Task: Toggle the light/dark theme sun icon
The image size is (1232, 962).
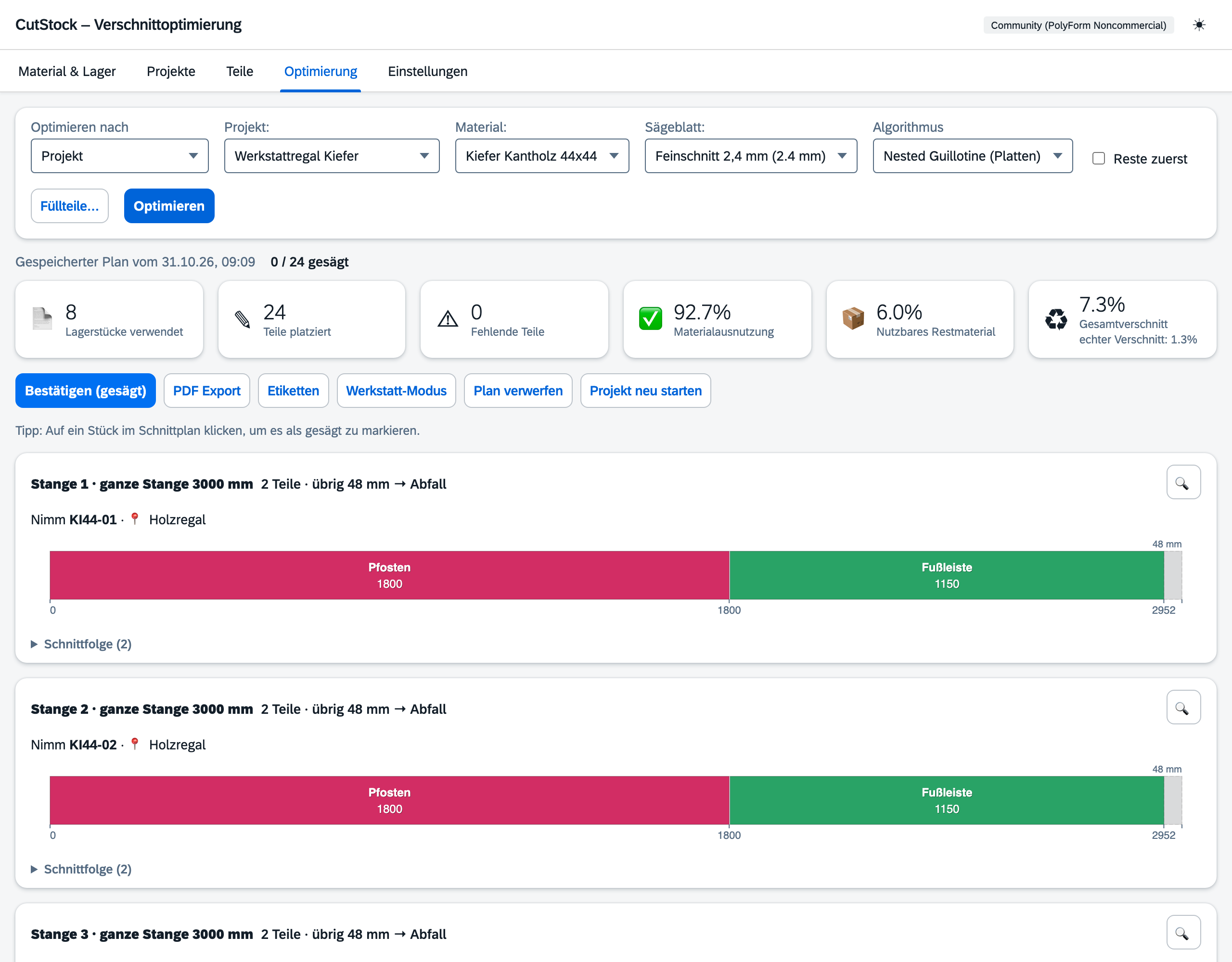Action: pos(1199,25)
